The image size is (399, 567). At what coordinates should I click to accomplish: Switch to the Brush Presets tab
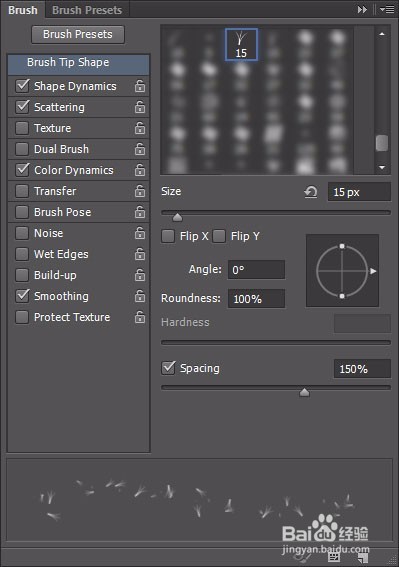point(87,10)
